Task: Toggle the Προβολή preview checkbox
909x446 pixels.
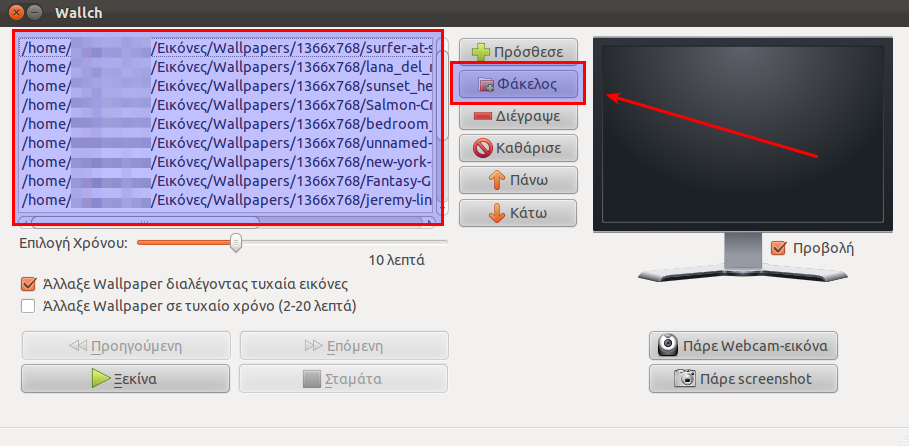Action: click(778, 248)
